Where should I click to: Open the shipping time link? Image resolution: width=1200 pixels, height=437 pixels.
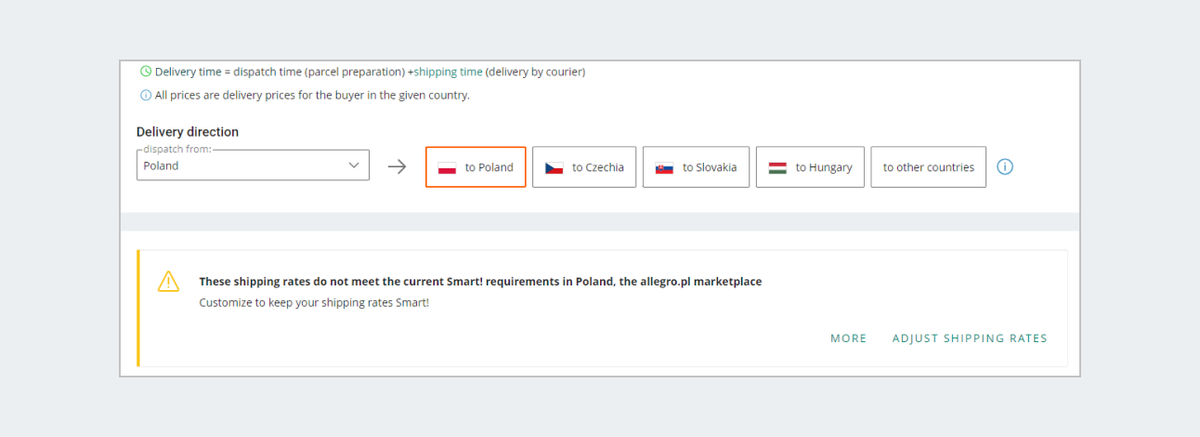(448, 72)
